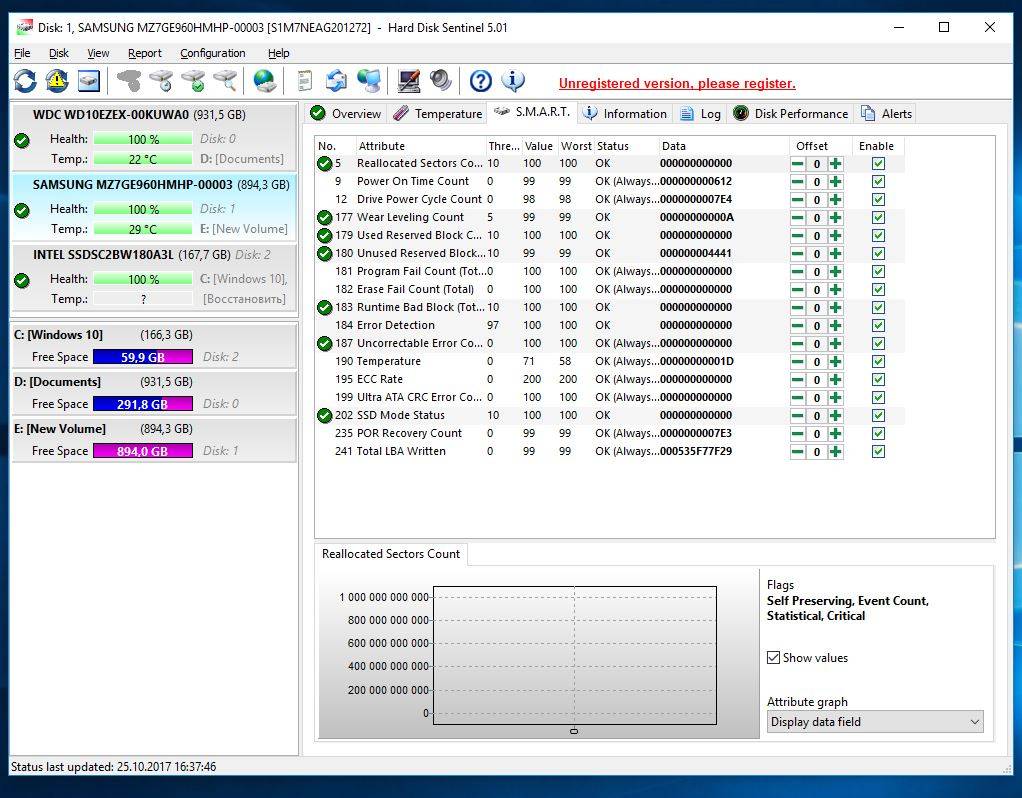Open the File menu
This screenshot has height=798, width=1022.
(22, 53)
